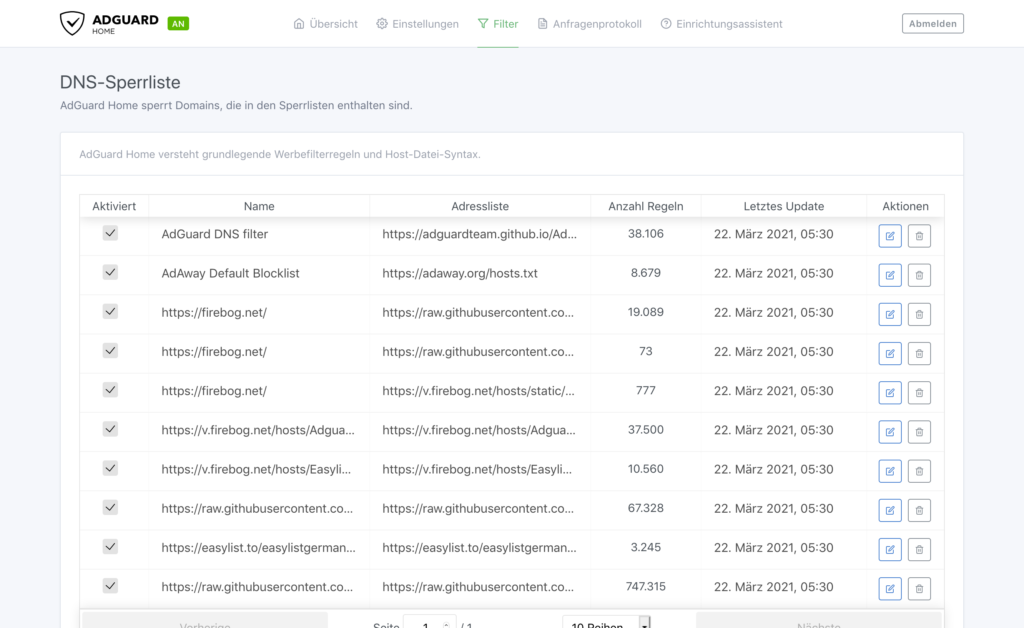
Task: Delete the filter with 37.500 rules
Action: [919, 432]
